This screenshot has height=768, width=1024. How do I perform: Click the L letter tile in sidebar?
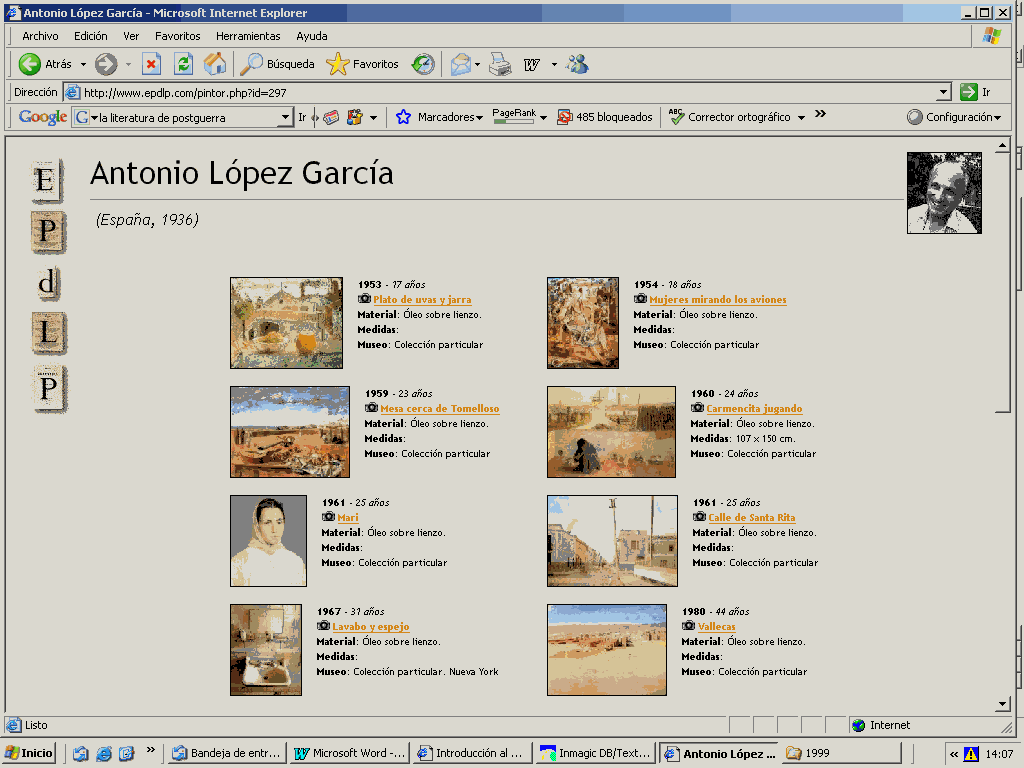click(48, 333)
